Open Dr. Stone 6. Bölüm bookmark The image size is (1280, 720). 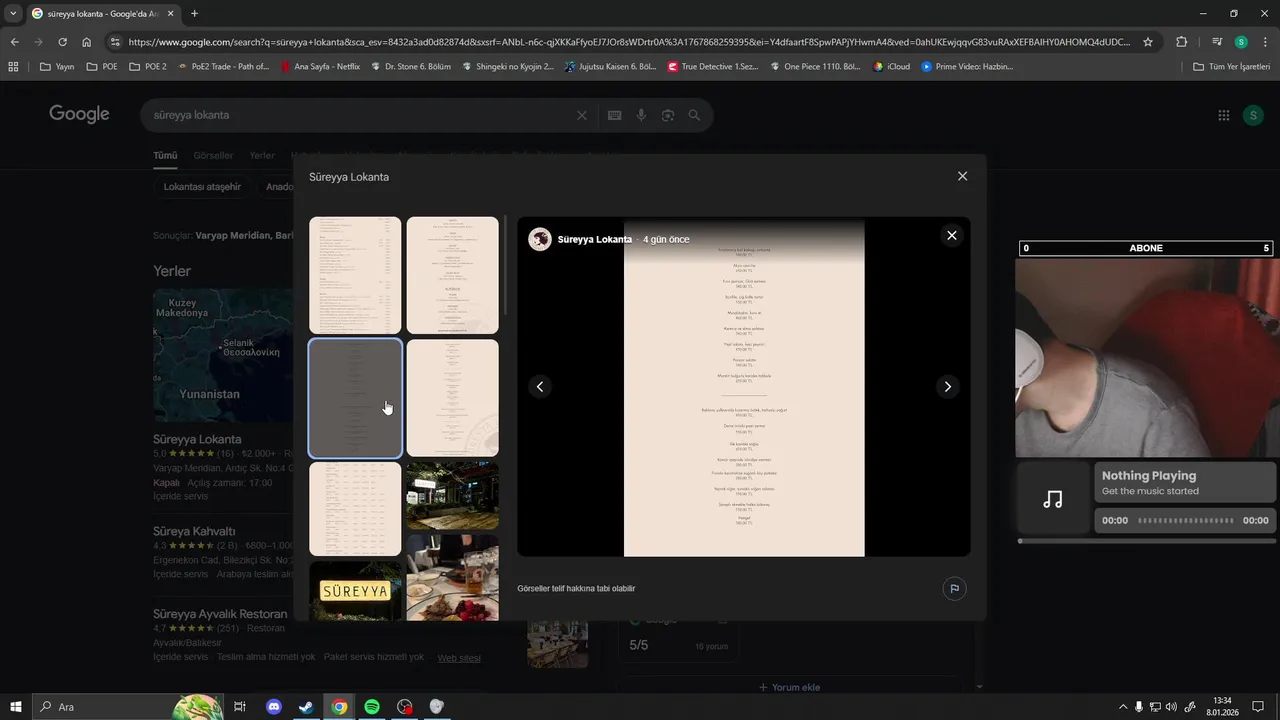point(410,67)
